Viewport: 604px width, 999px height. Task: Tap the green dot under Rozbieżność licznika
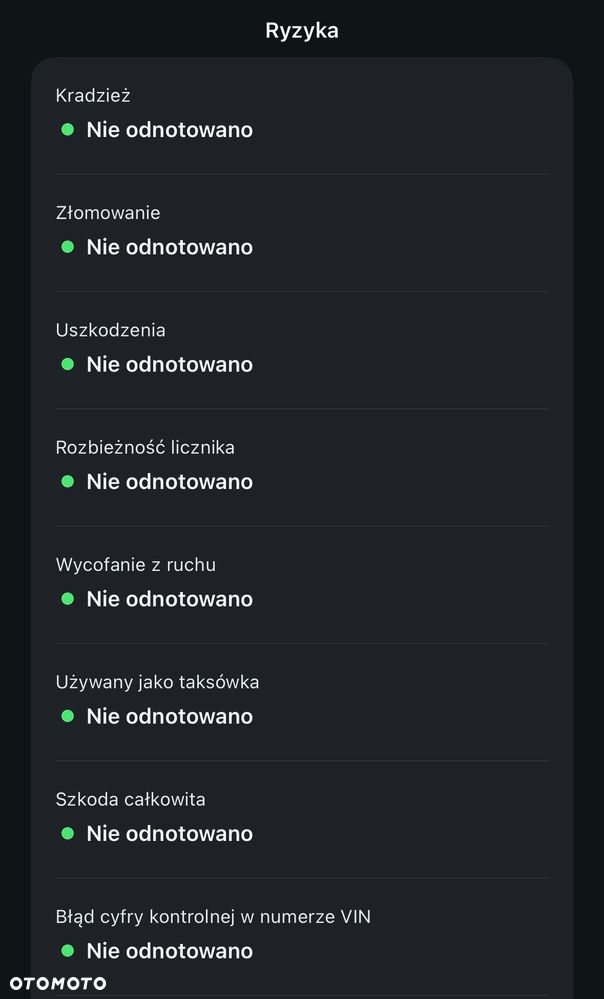[68, 481]
